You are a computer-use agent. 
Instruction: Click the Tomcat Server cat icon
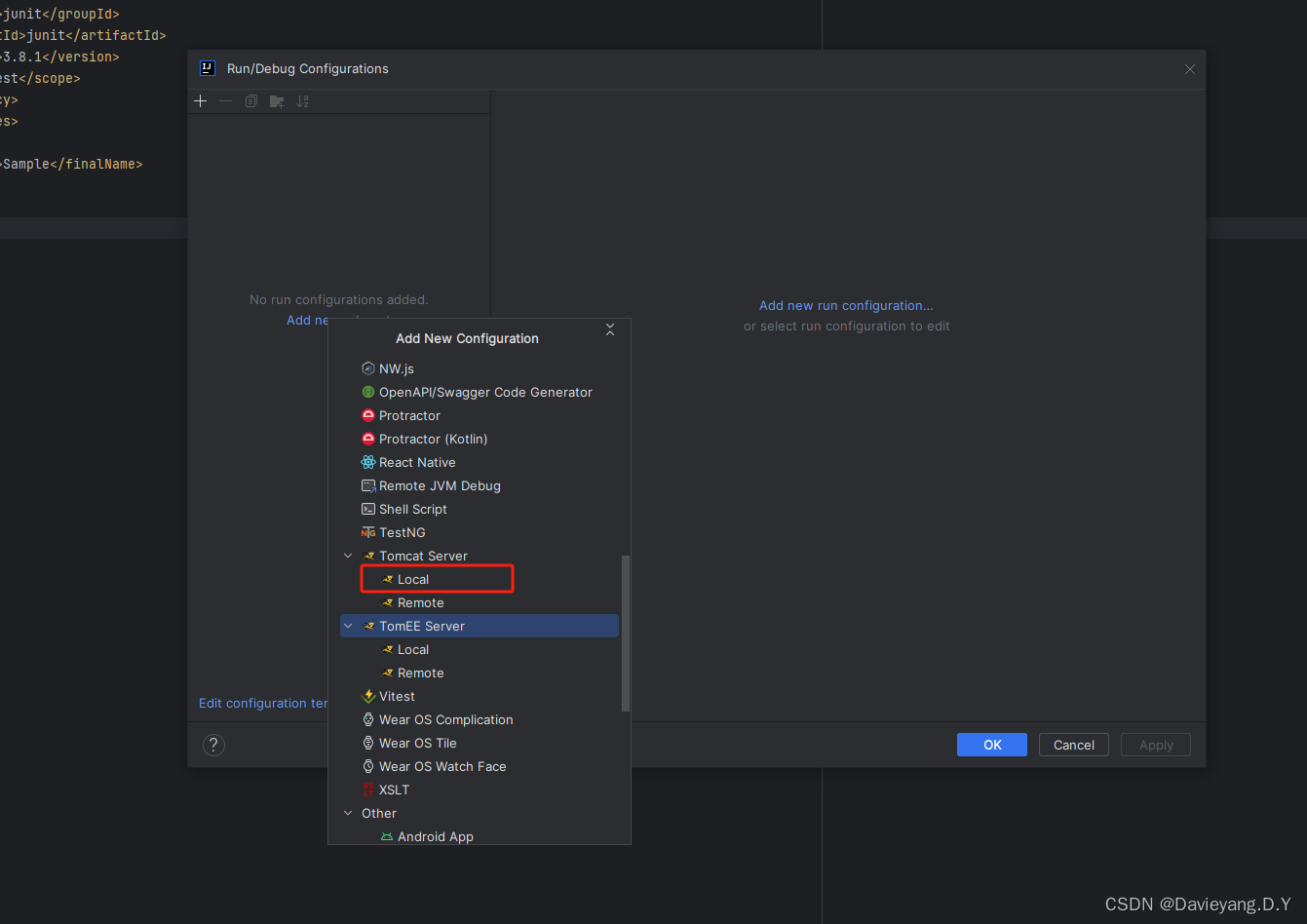[x=368, y=556]
